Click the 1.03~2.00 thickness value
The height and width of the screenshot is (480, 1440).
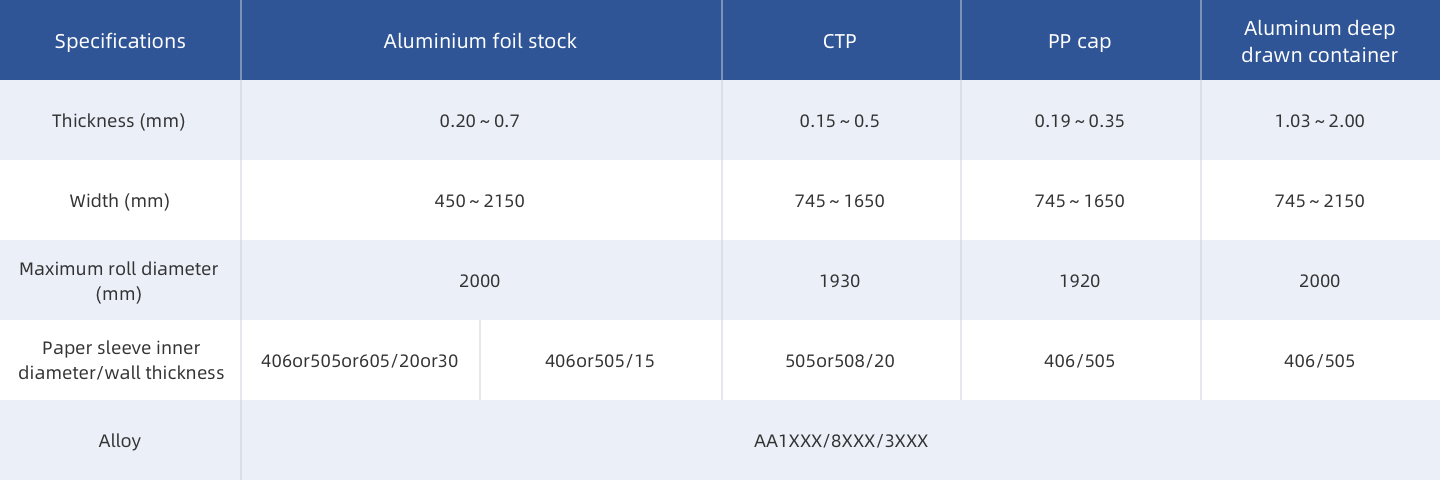click(x=1319, y=121)
